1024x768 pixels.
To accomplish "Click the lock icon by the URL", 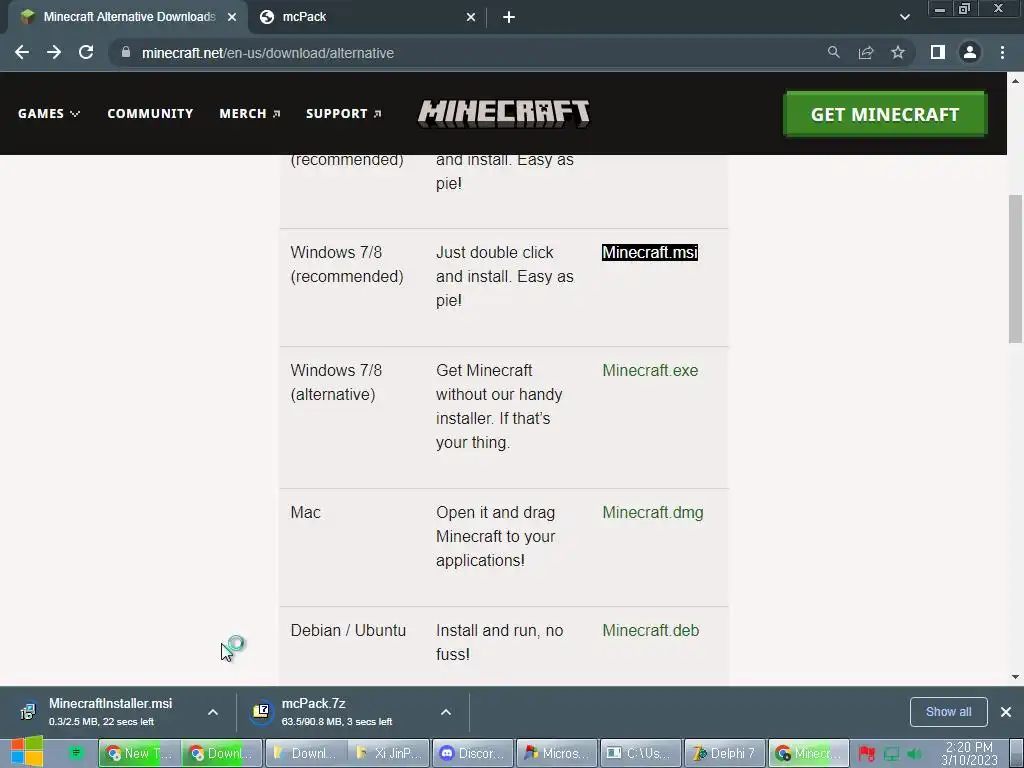I will (x=125, y=52).
